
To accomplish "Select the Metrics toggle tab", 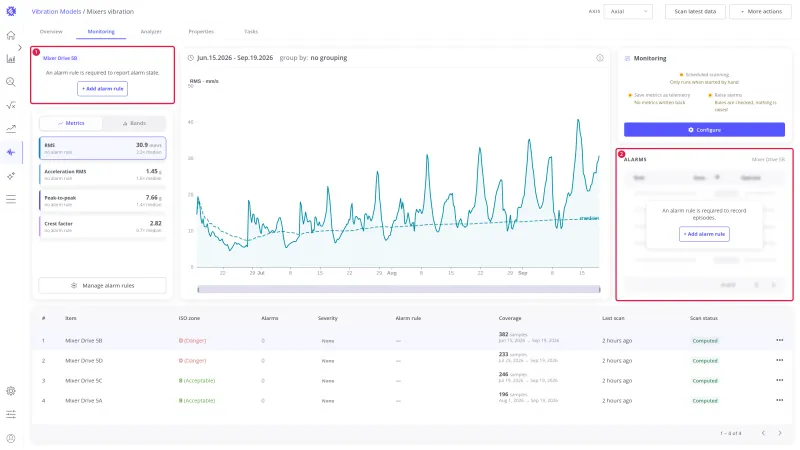I will click(x=71, y=123).
